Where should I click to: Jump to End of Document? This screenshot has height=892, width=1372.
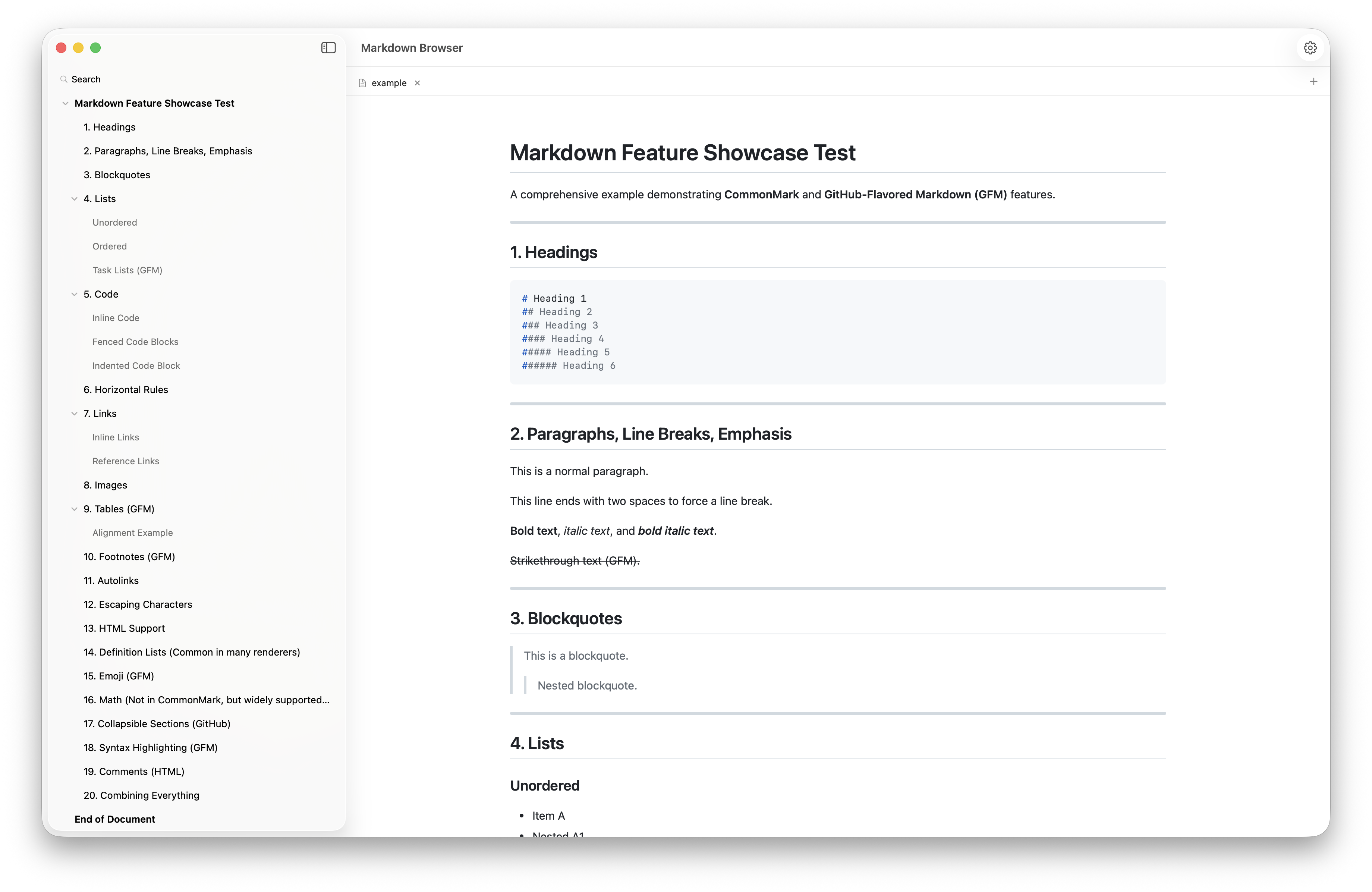(x=114, y=819)
